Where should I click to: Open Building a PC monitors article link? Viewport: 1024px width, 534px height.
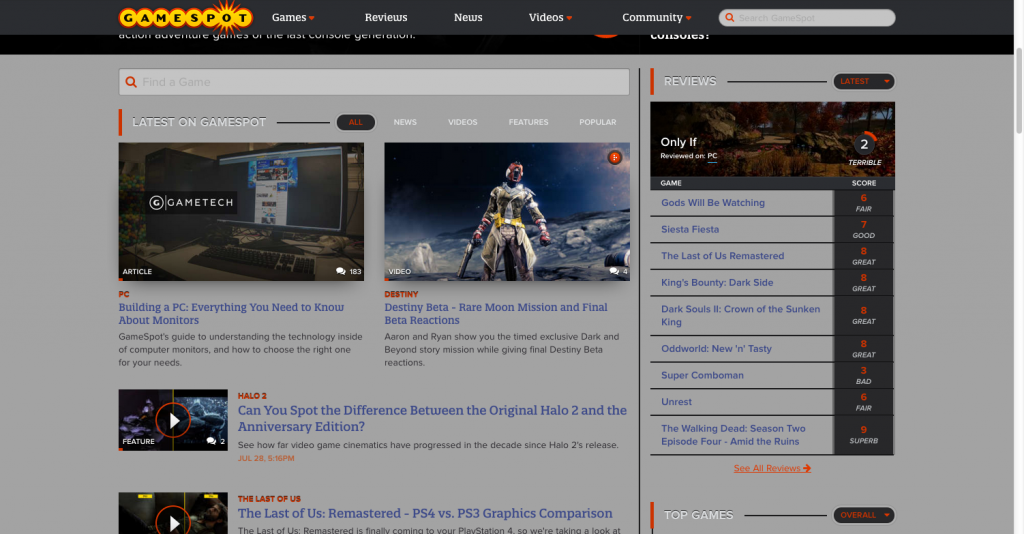(x=231, y=314)
